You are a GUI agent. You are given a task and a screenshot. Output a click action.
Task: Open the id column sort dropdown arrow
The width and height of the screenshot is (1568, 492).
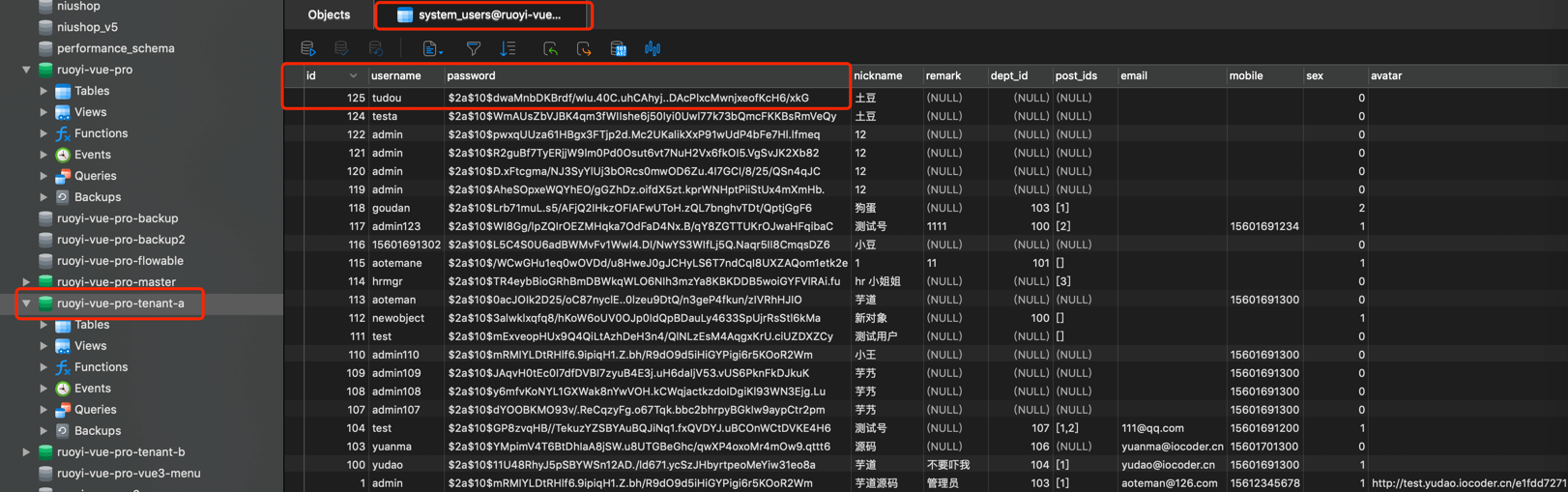[x=353, y=75]
